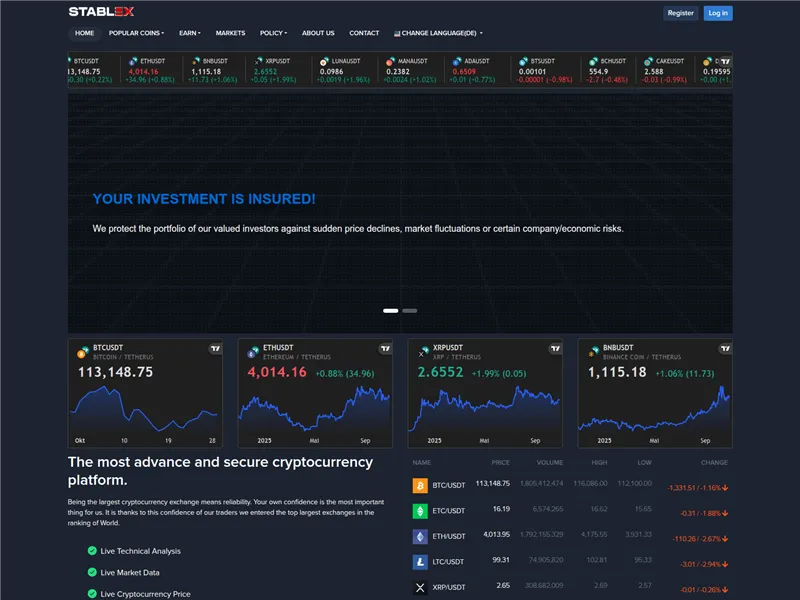Click the TradingView icon on BNBUSDT chart
Image resolution: width=800 pixels, height=600 pixels.
coord(725,349)
